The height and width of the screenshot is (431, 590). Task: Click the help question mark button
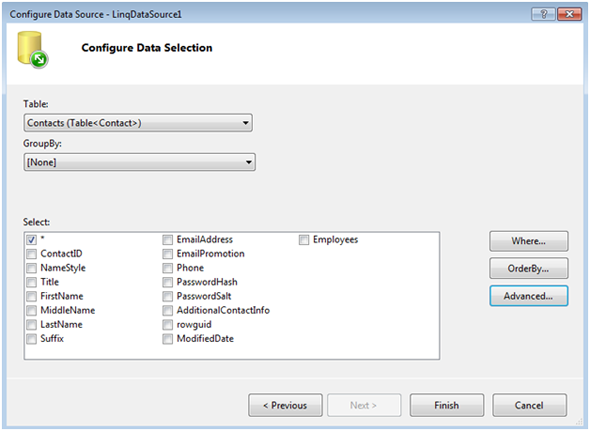point(543,14)
